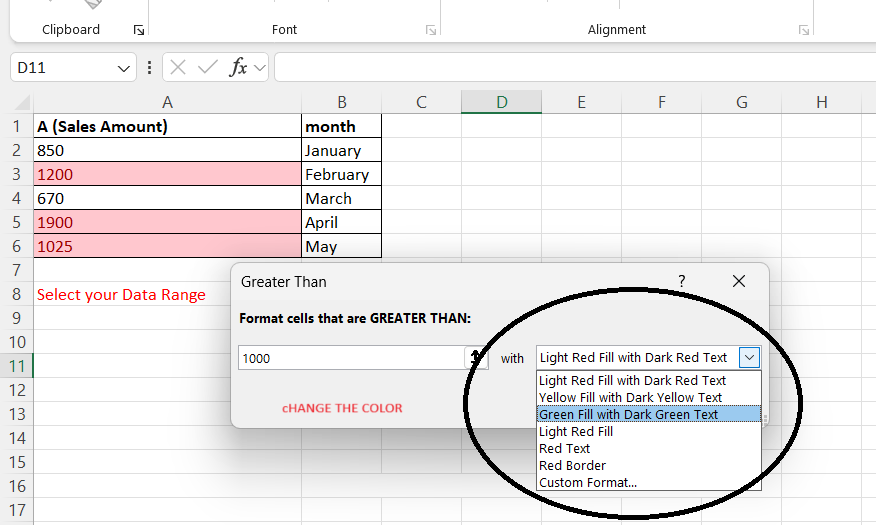Select column B header

341,102
